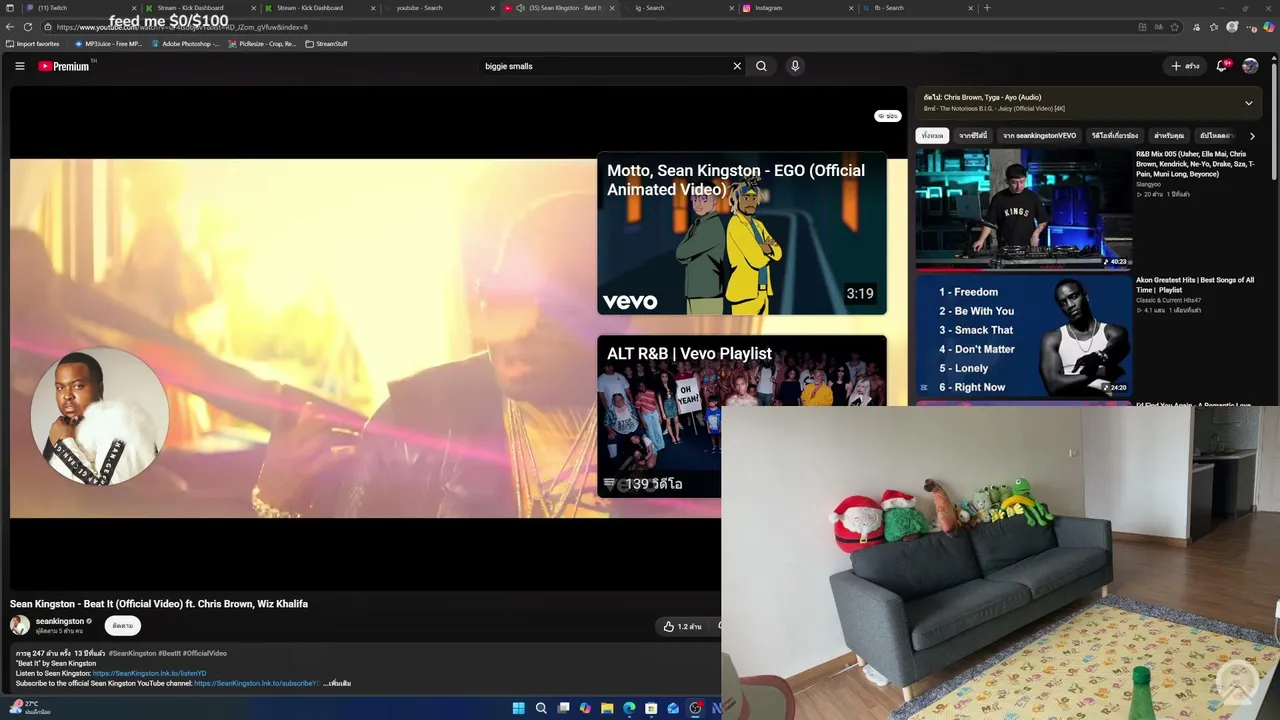Open the YouTube Create button
This screenshot has height=720, width=1280.
(1186, 66)
